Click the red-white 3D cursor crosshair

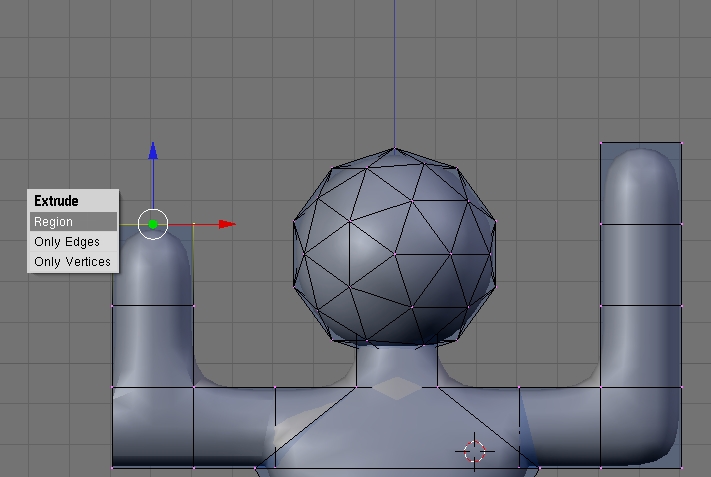(x=475, y=451)
